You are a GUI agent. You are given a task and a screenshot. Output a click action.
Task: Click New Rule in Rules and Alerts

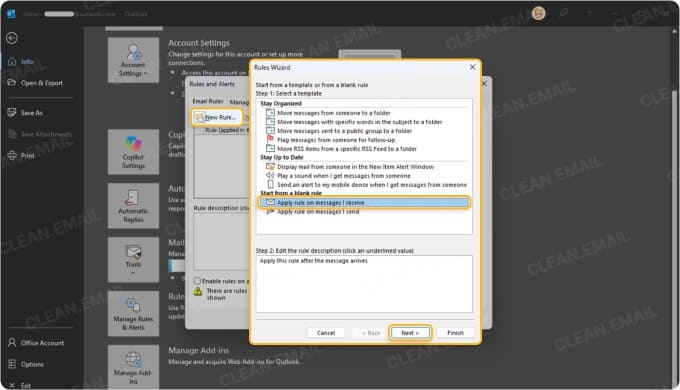pos(217,117)
